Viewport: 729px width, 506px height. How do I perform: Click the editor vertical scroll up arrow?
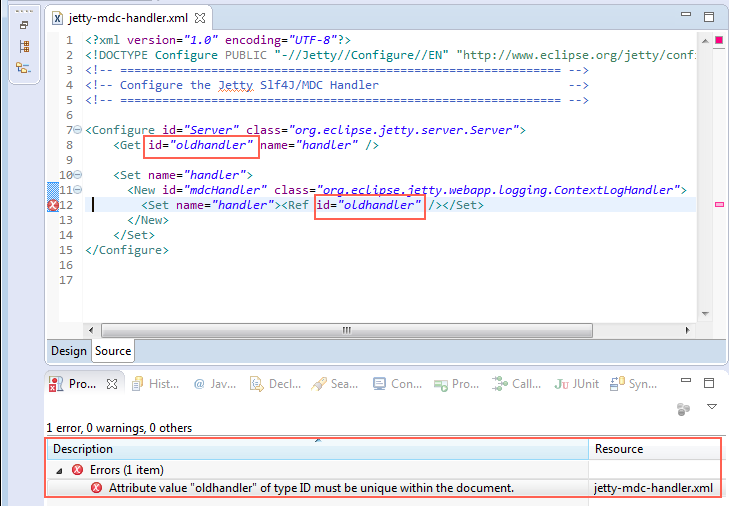pos(705,41)
